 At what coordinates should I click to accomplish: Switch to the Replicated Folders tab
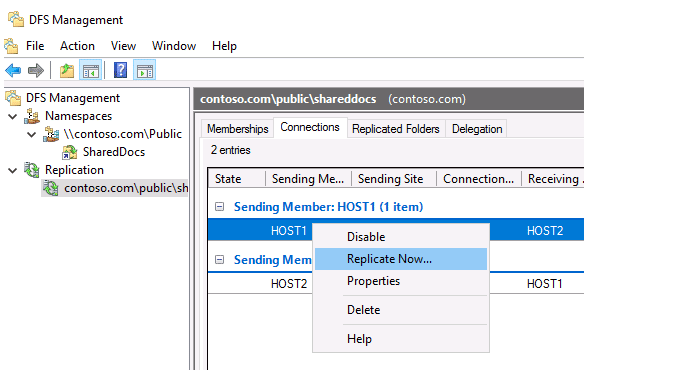[x=396, y=129]
